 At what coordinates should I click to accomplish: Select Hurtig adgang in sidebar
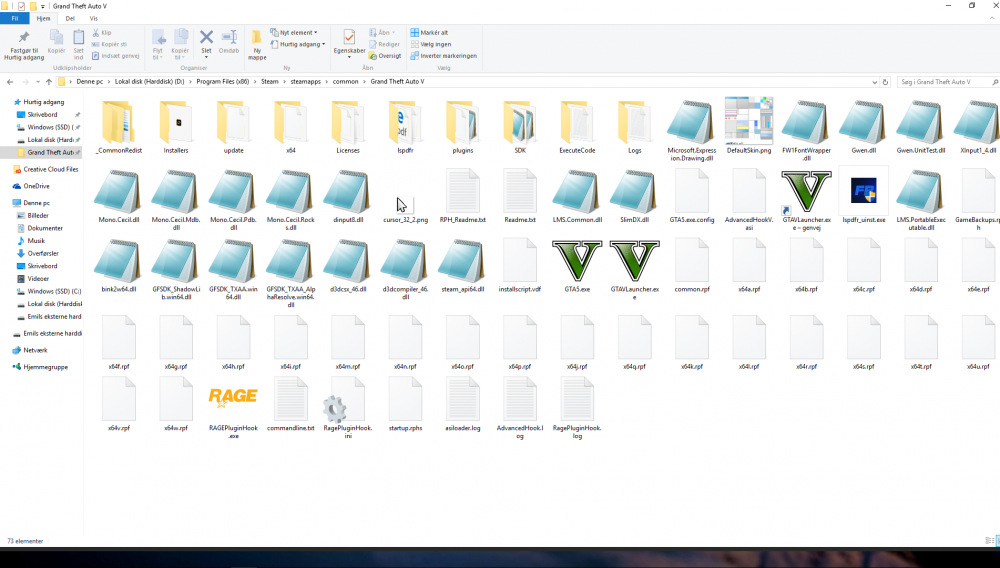point(43,102)
